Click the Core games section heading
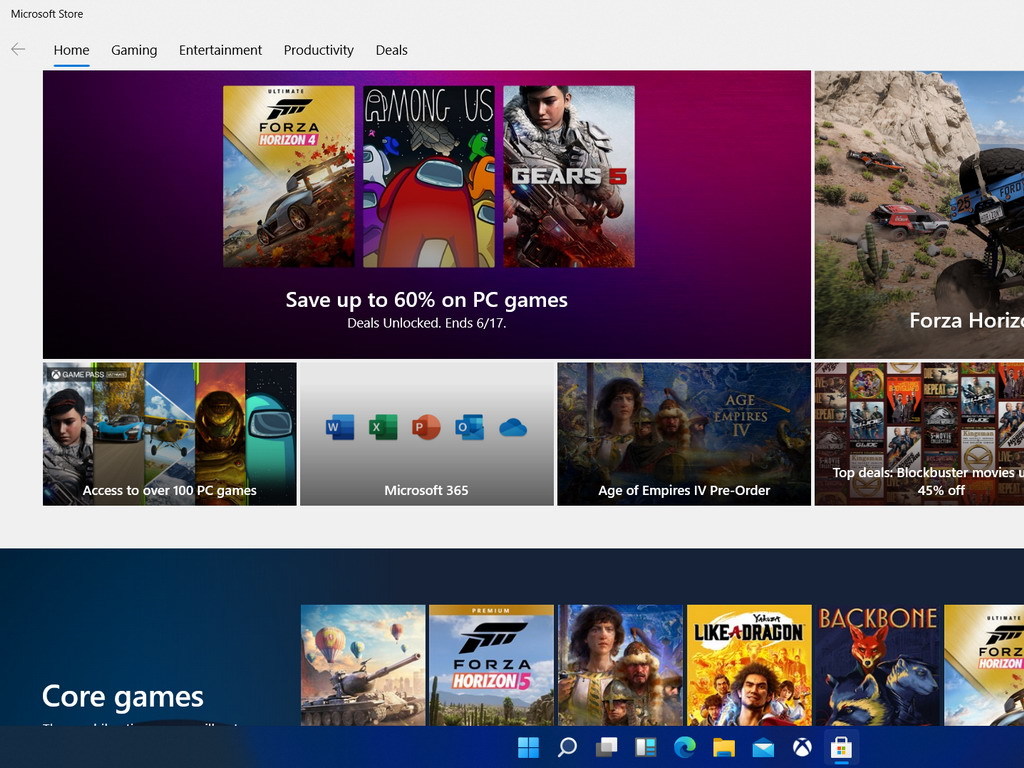 coord(123,696)
